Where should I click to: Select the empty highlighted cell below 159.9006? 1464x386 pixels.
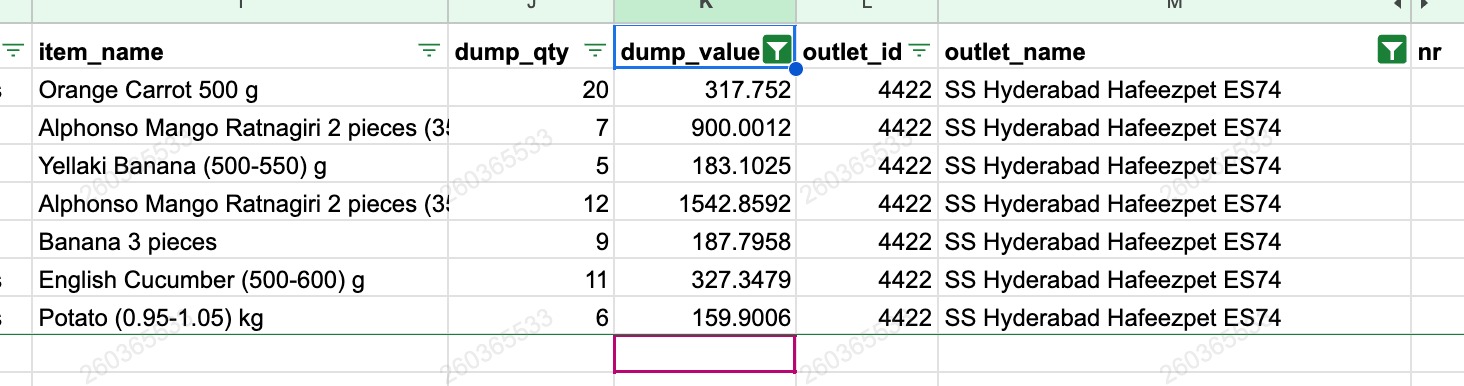point(705,354)
